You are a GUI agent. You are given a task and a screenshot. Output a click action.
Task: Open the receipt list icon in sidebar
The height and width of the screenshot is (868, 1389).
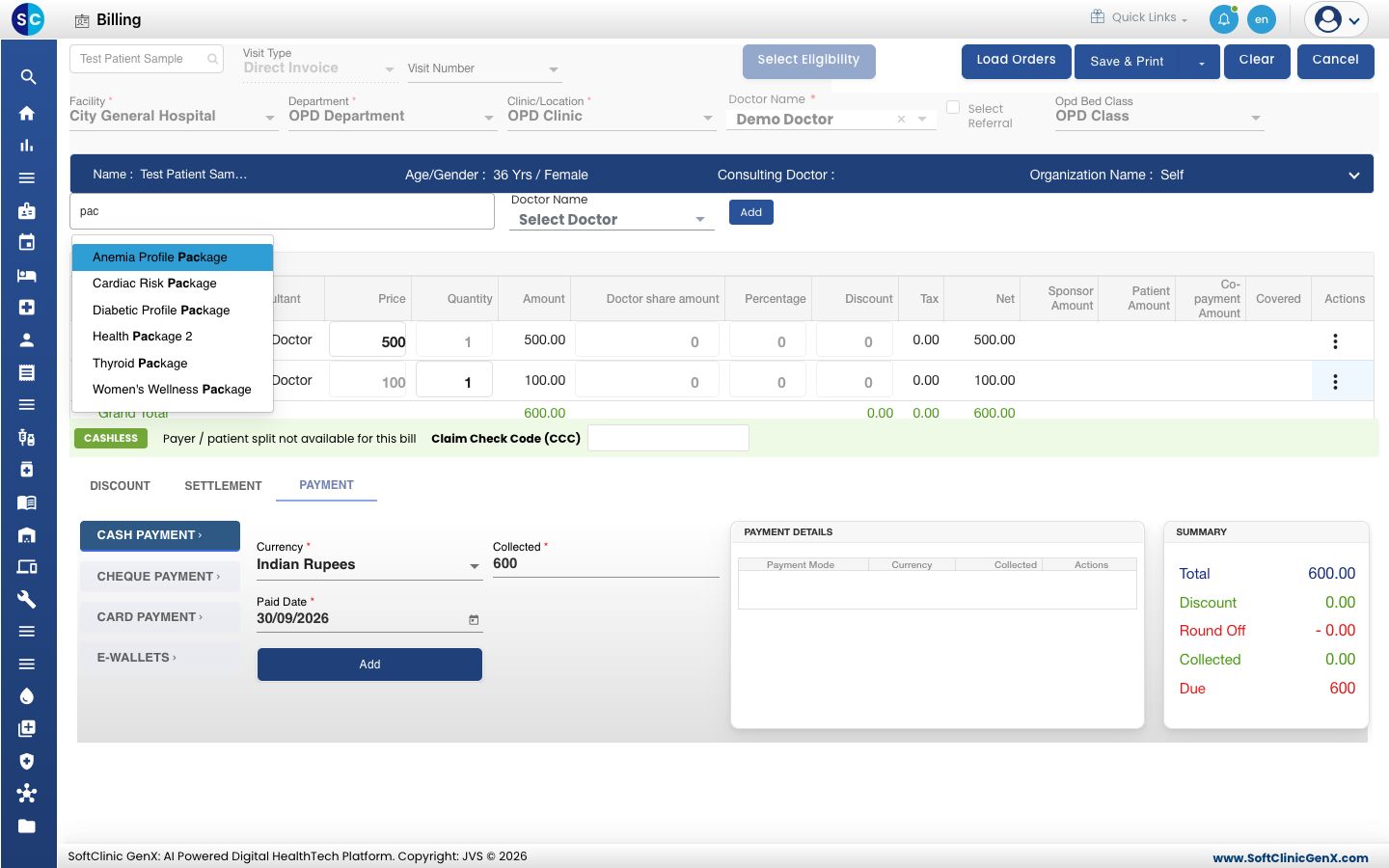coord(27,372)
